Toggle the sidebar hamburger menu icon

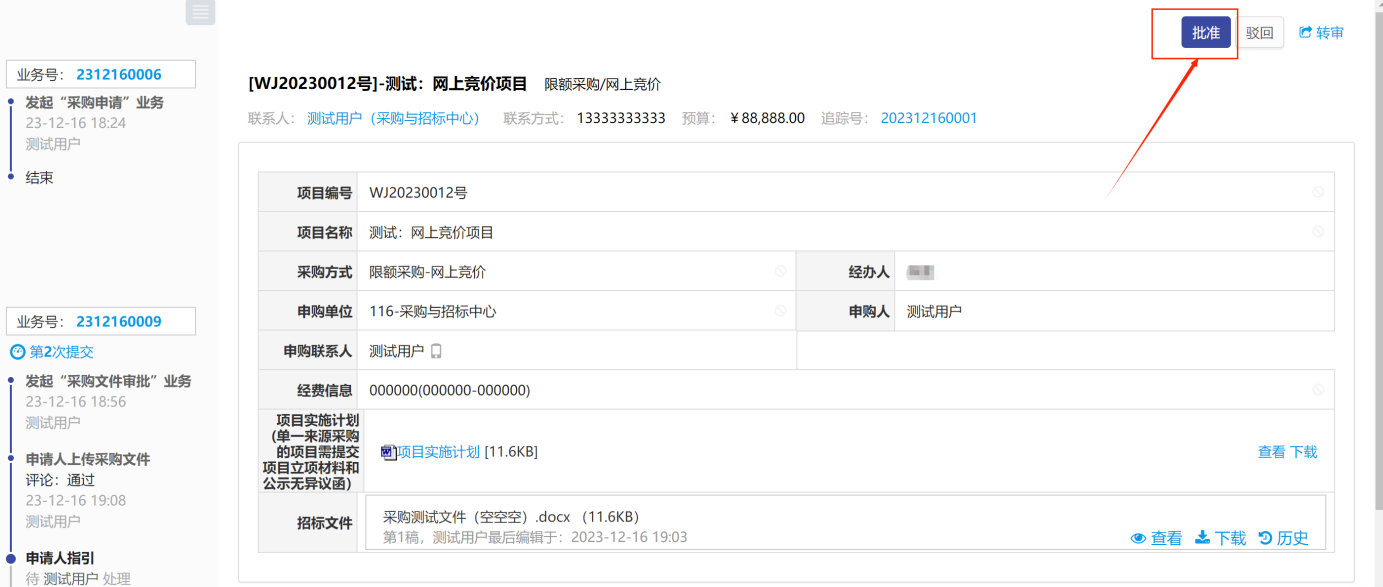pyautogui.click(x=200, y=12)
